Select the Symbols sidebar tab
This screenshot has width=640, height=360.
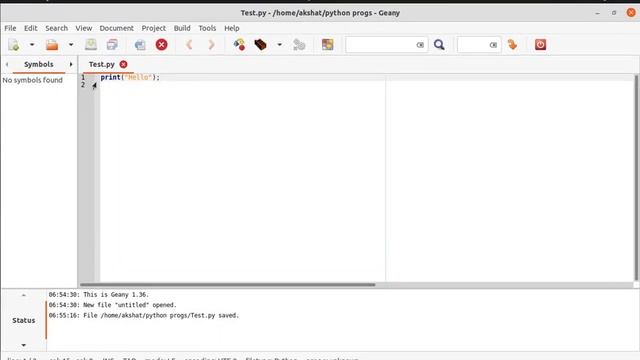(39, 64)
